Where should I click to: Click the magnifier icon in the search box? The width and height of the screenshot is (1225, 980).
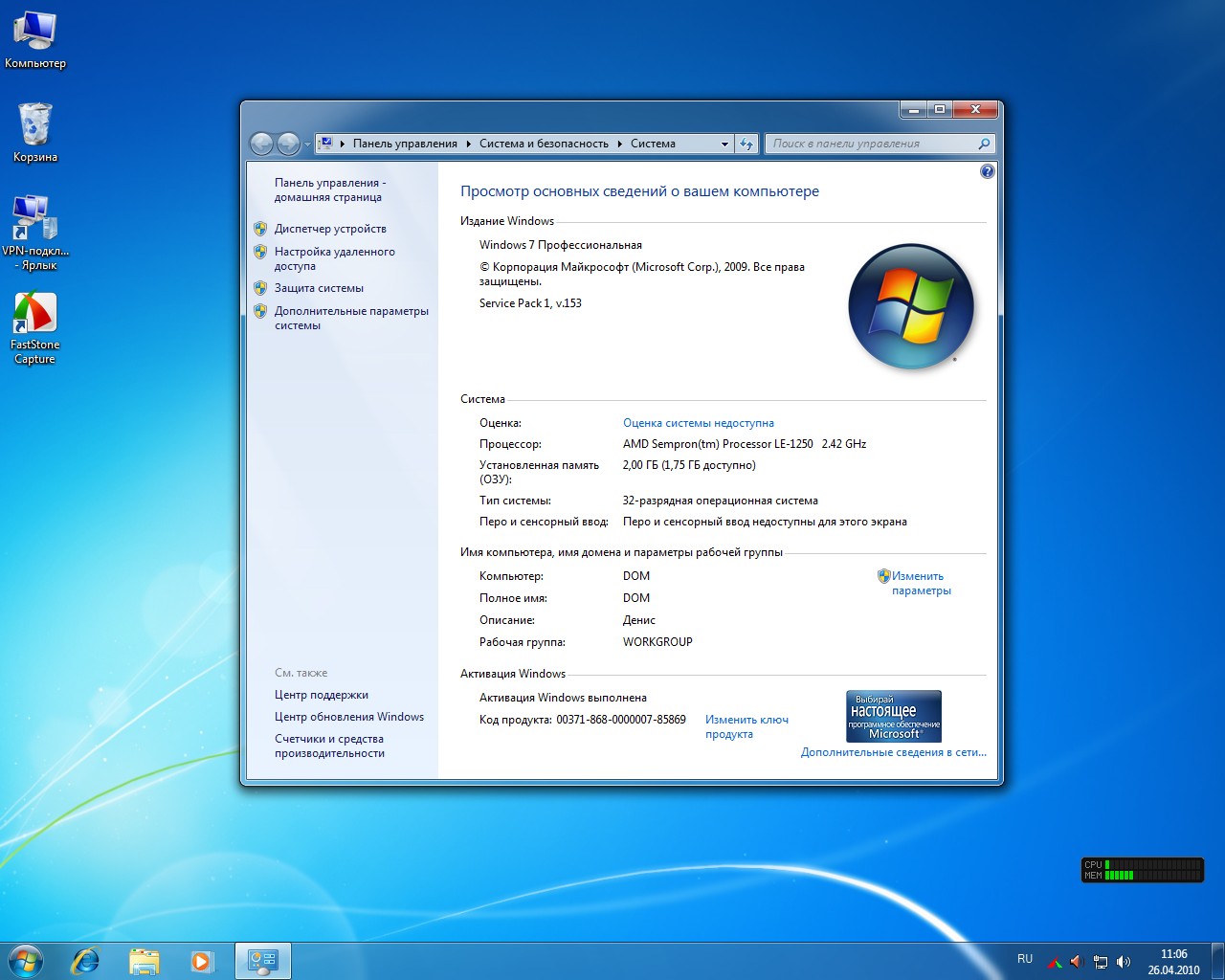click(984, 144)
